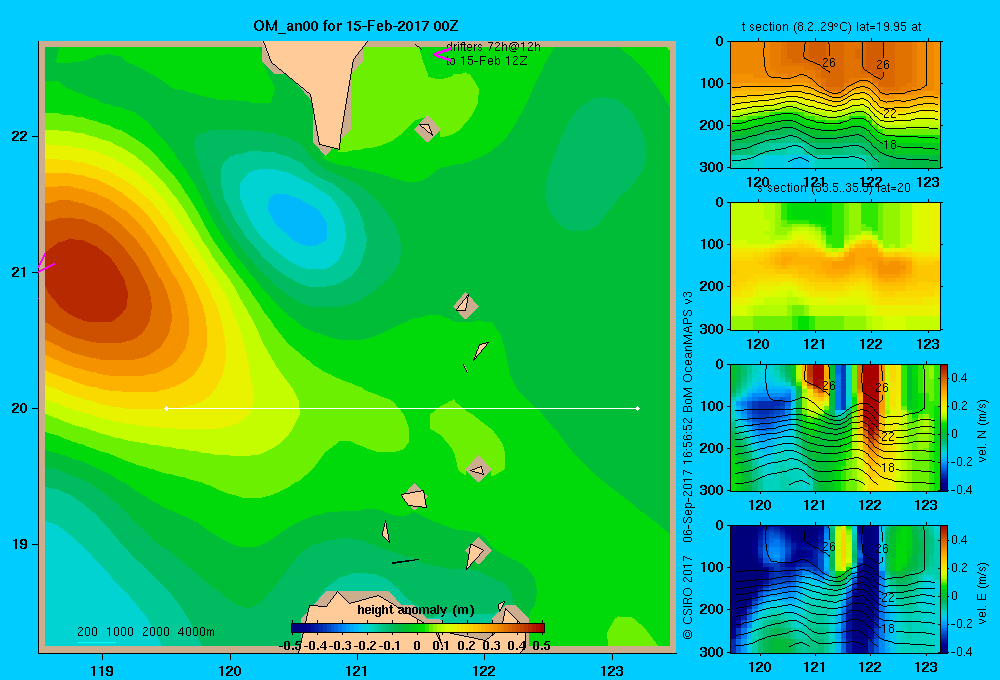Click the island near 122E 19.5N

click(478, 470)
